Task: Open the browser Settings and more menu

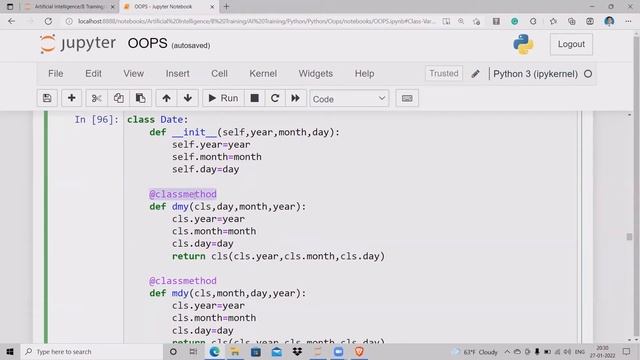Action: [628, 21]
